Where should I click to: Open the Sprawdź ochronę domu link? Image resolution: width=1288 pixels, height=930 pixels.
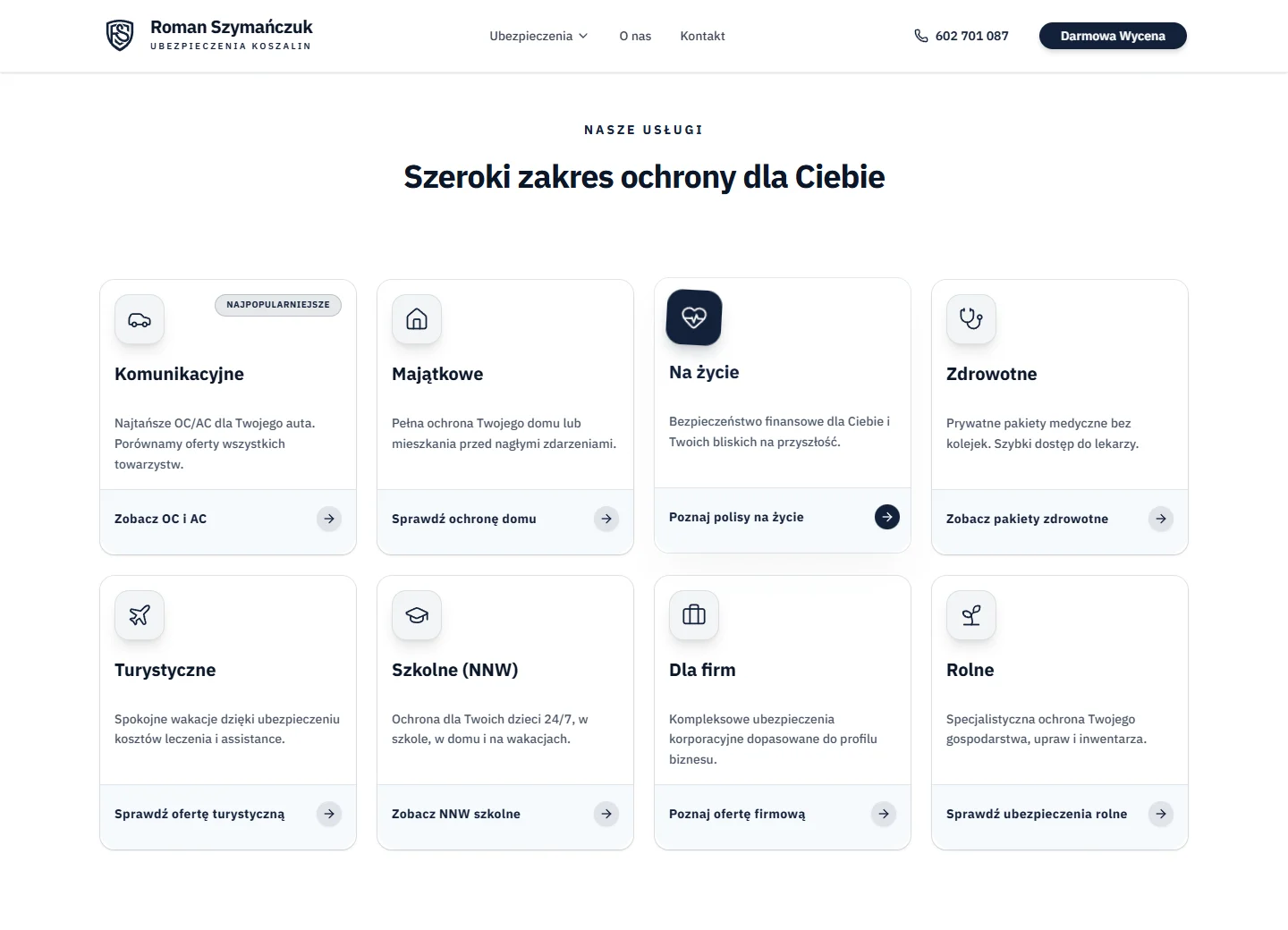coord(464,519)
